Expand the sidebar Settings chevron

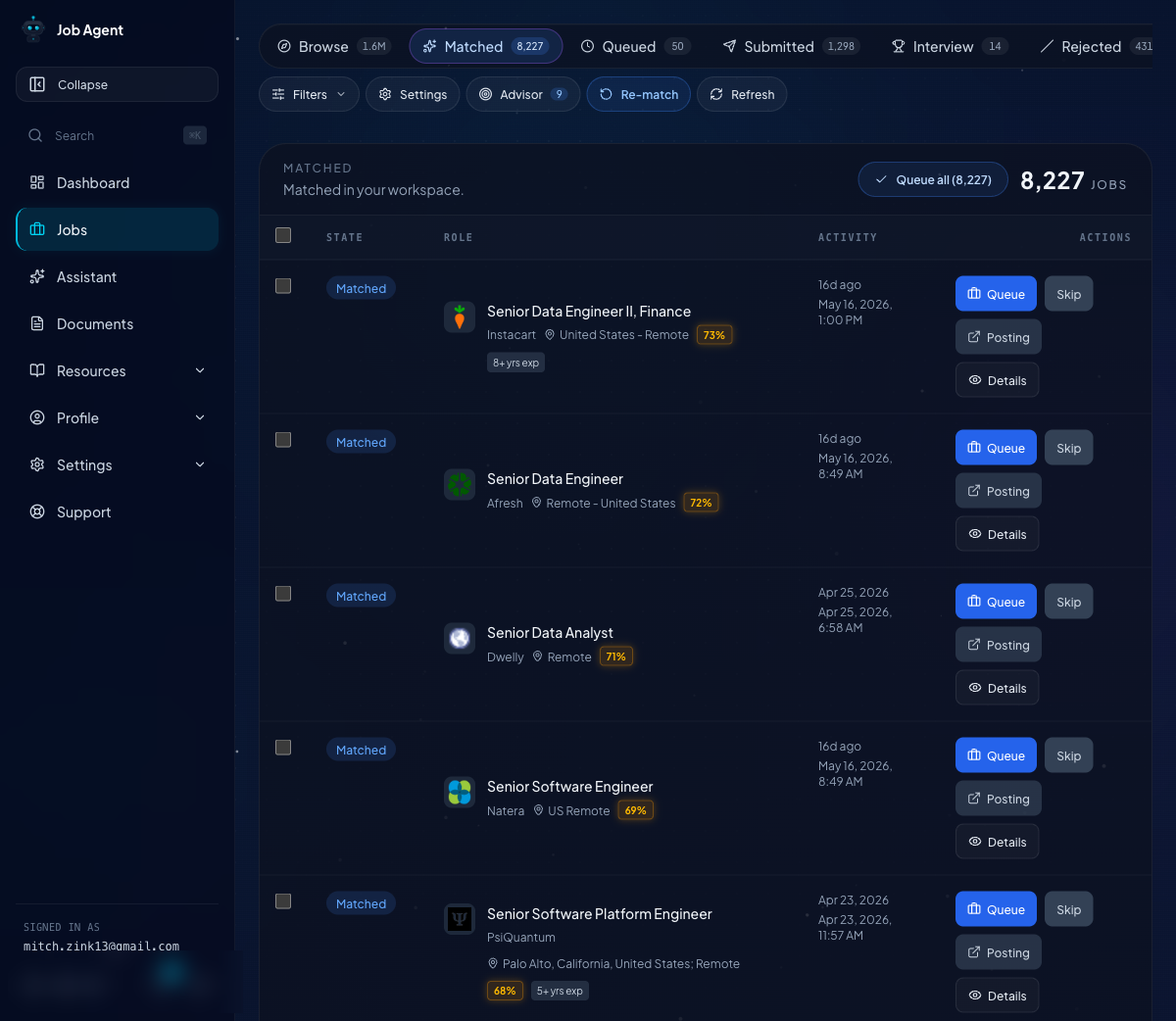pyautogui.click(x=200, y=464)
